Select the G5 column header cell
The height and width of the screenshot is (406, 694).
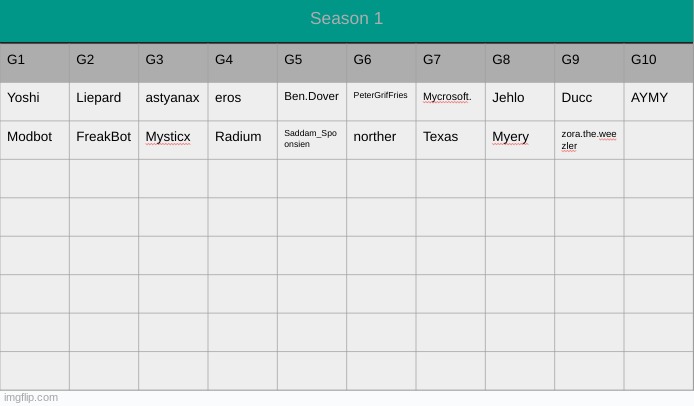pos(312,61)
